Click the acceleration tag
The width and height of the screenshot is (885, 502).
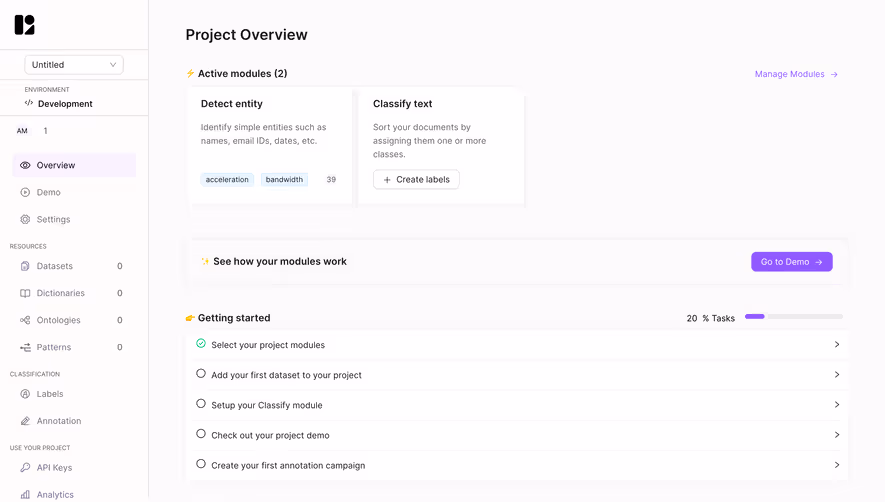pos(227,180)
